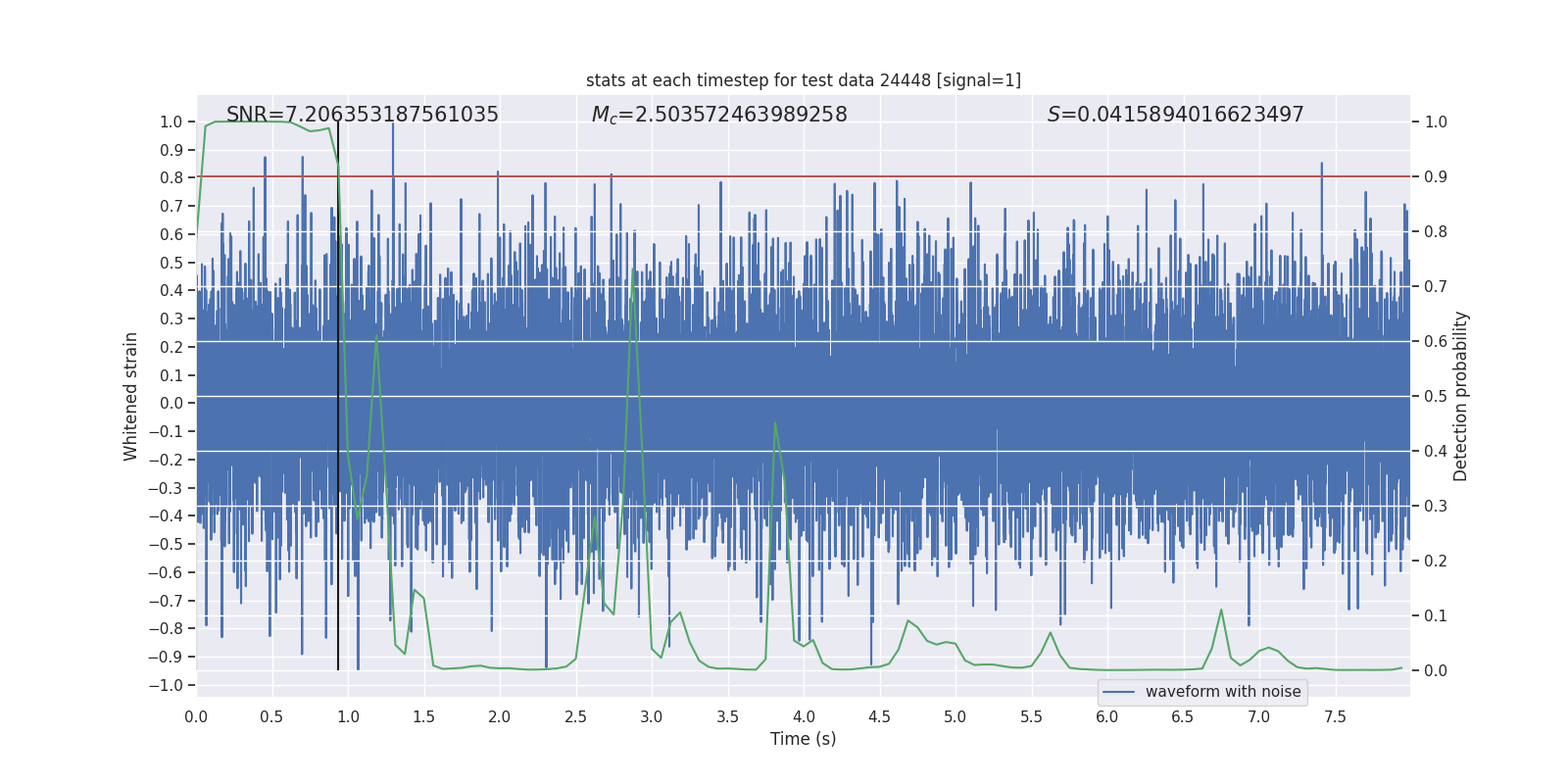The height and width of the screenshot is (784, 1568).
Task: Click the 1.0 tick on the Detection probability axis
Action: (x=1436, y=122)
